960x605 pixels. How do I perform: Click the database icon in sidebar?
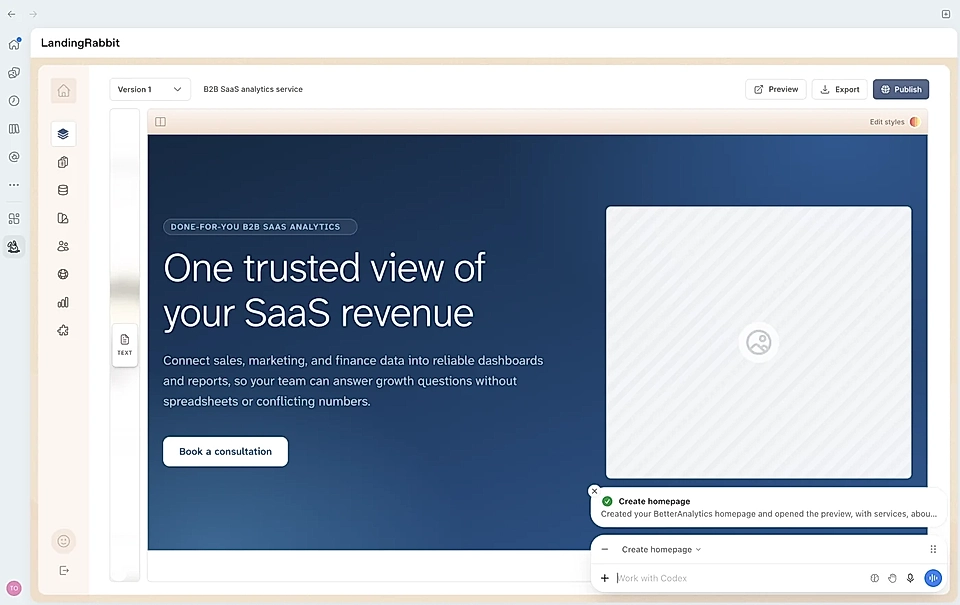[63, 190]
